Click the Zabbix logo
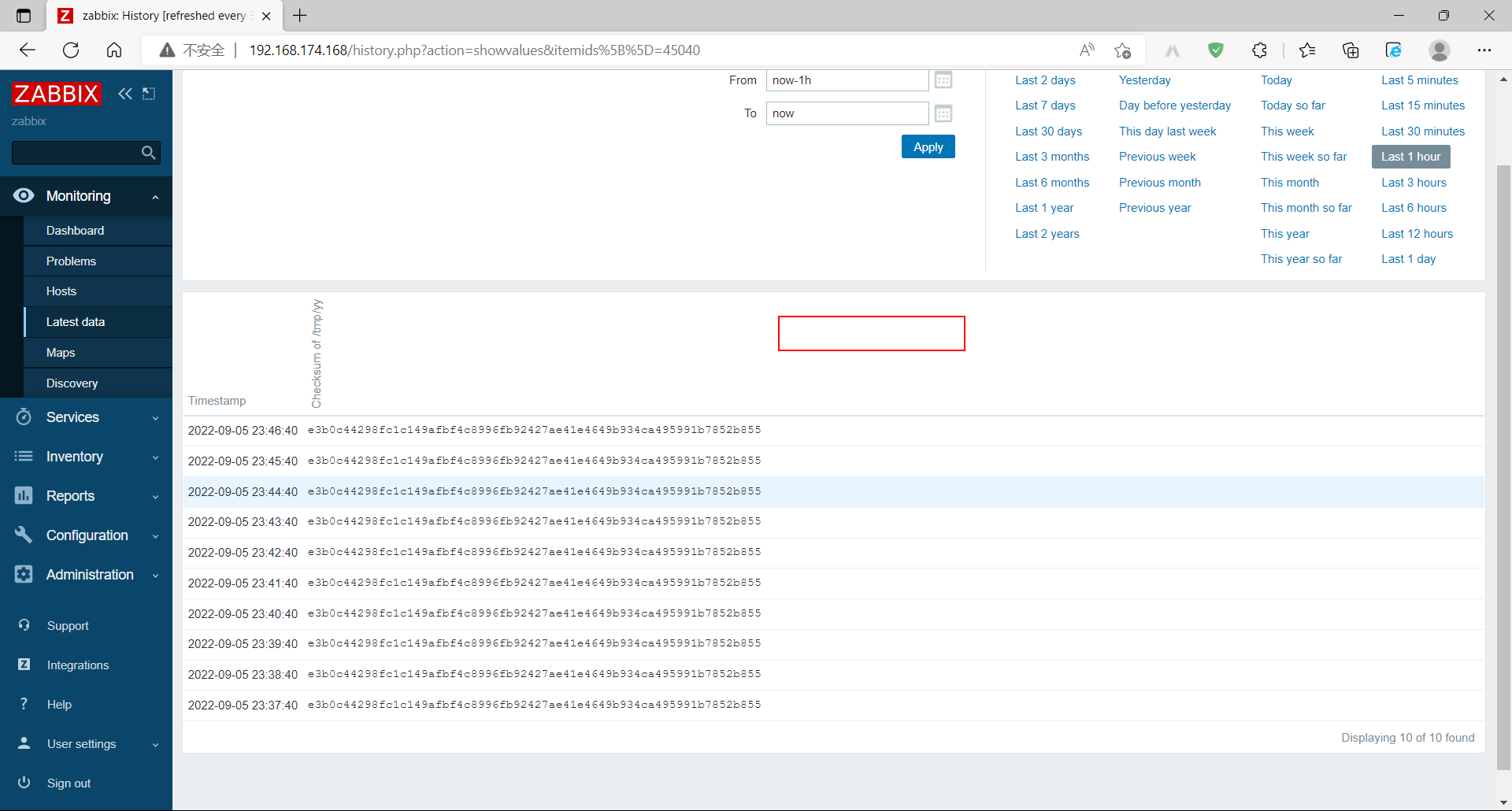Screen dimensions: 1512x811 (x=57, y=94)
